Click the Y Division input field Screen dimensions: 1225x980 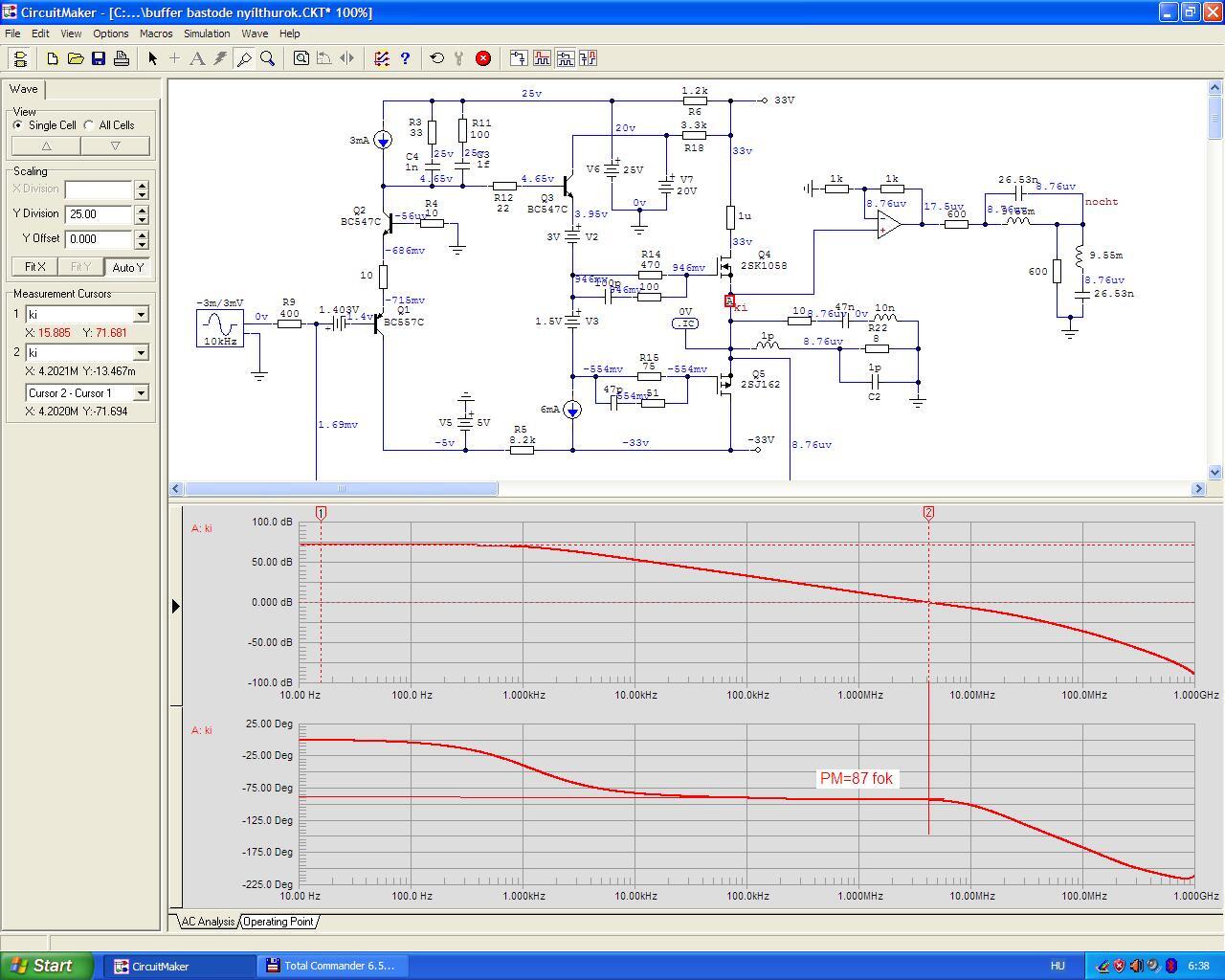coord(98,214)
